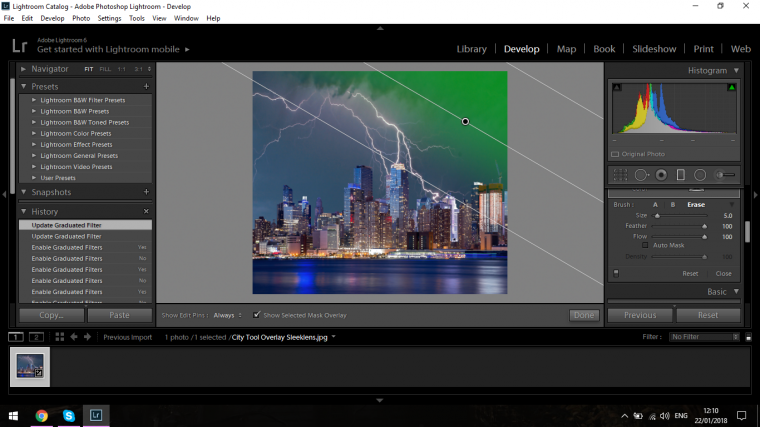Screen dimensions: 760x427
Task: Close the graduated filter panel
Action: pos(724,273)
